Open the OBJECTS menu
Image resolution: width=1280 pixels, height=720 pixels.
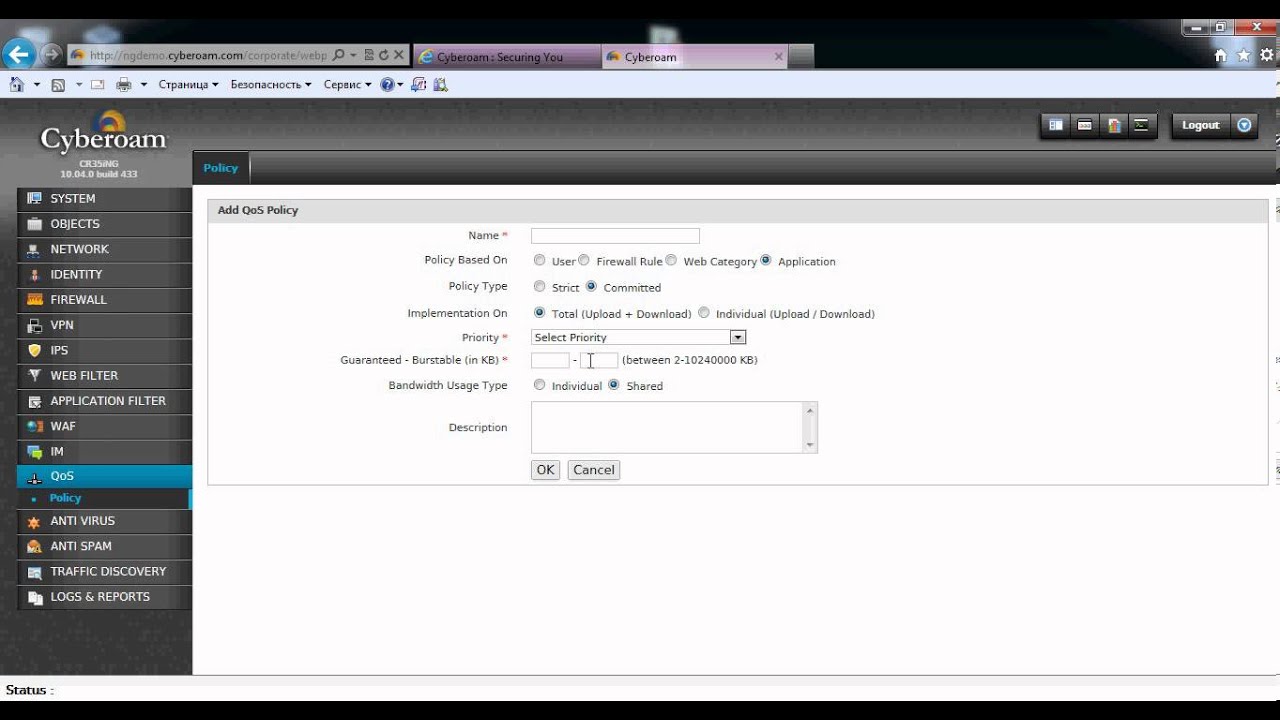tap(104, 224)
